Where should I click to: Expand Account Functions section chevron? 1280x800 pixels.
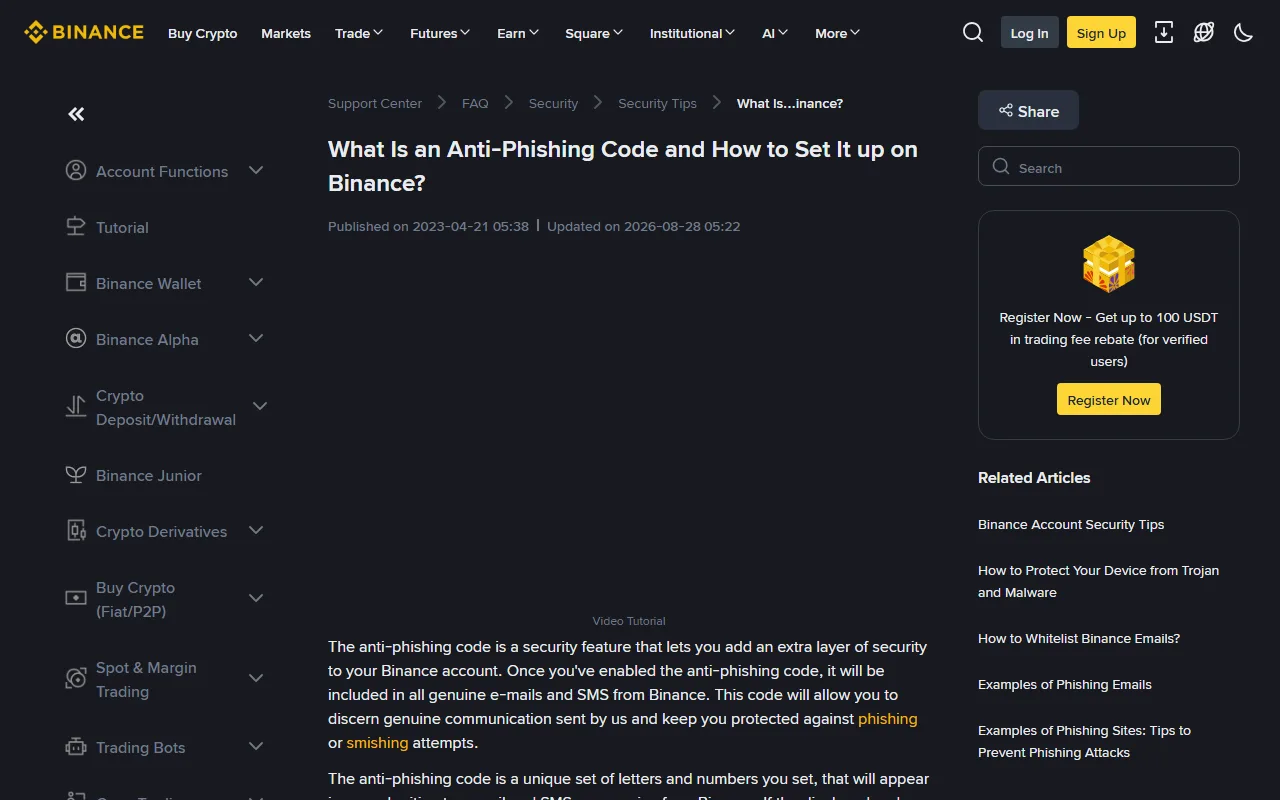[256, 171]
